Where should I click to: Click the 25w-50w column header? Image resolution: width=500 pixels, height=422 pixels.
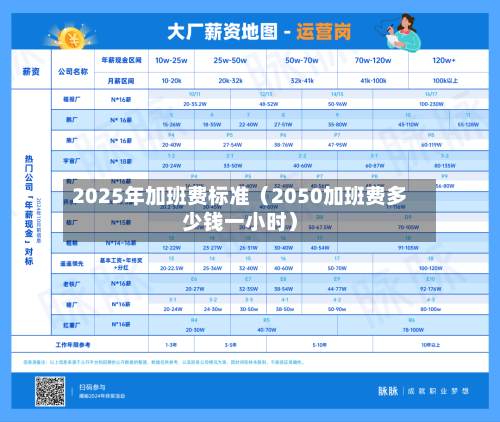coord(230,60)
